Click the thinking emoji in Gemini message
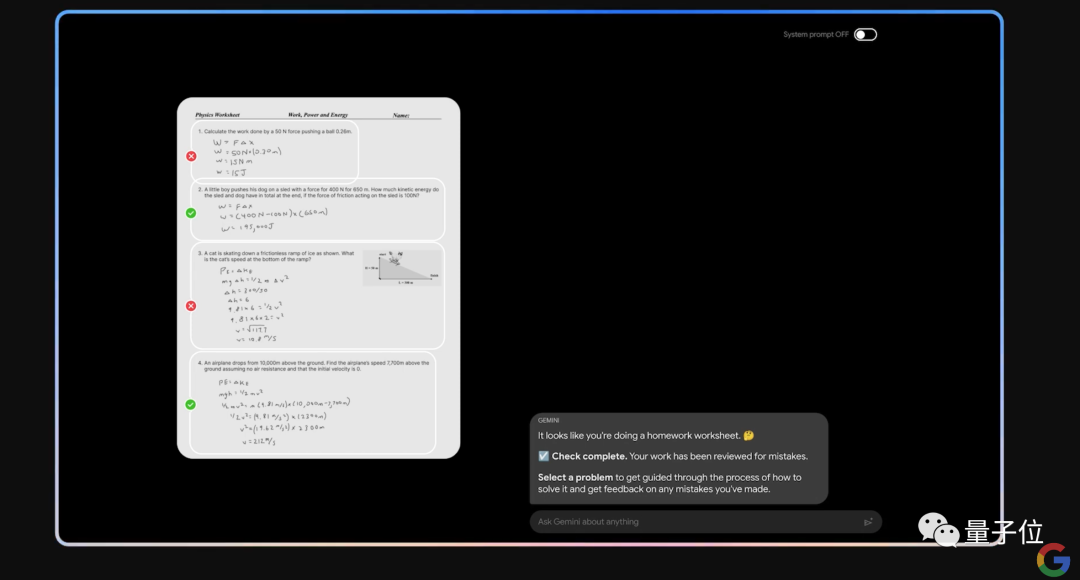1080x580 pixels. click(x=749, y=435)
